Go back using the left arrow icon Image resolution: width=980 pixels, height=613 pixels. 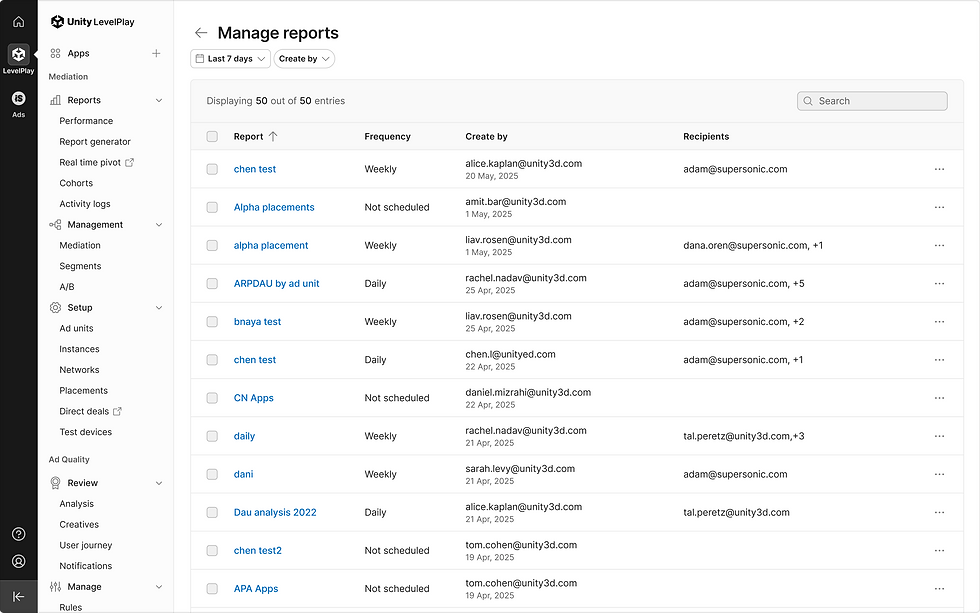201,32
